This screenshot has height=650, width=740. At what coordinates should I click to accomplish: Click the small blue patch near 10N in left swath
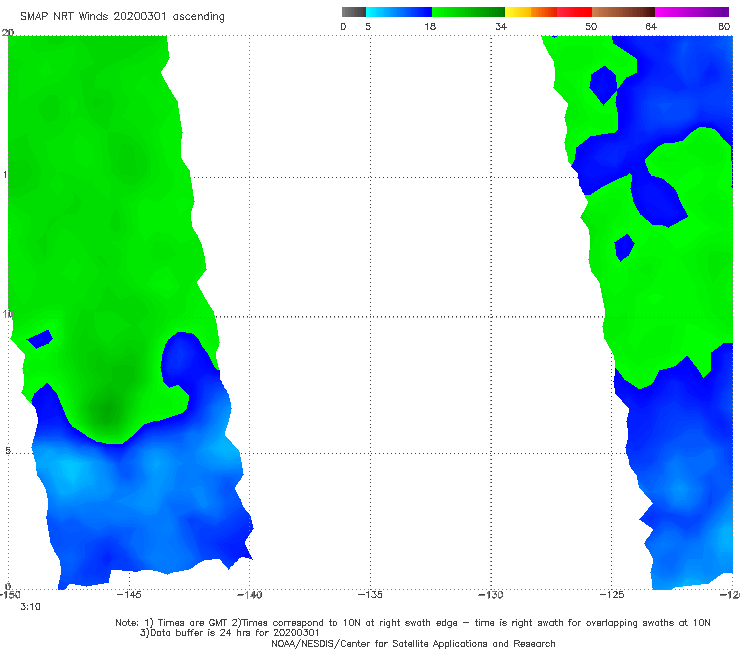click(x=40, y=339)
